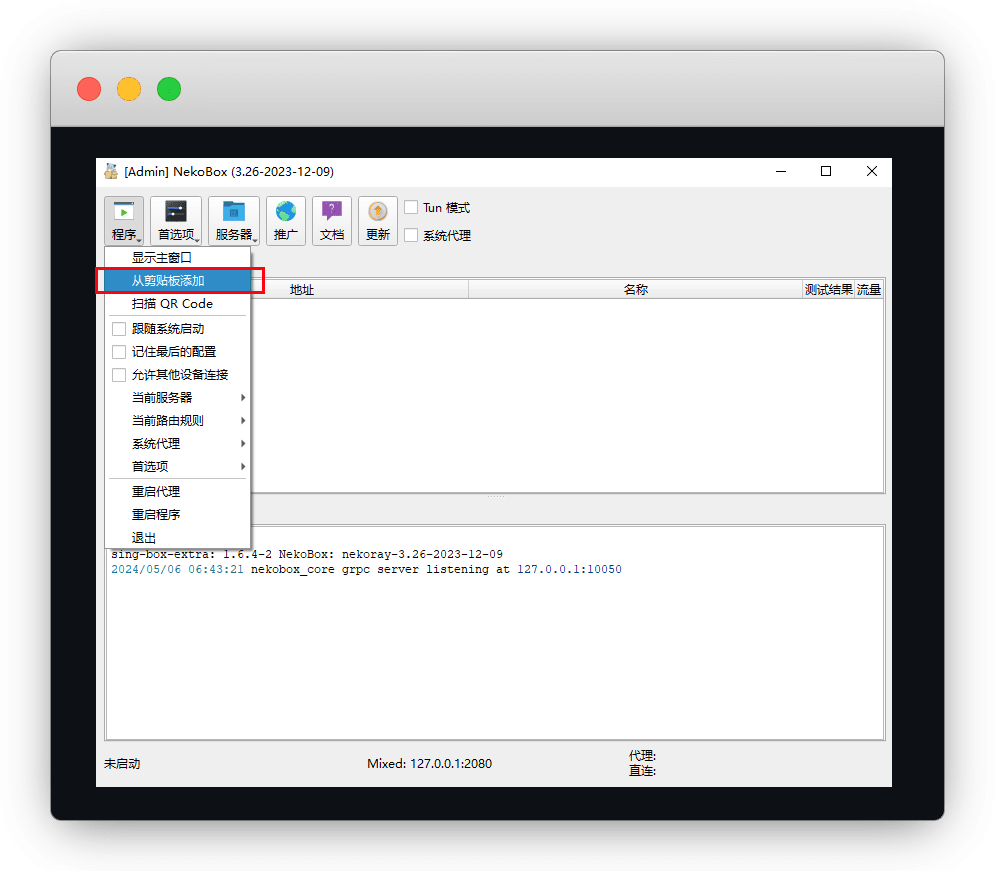Choose 扫描 QR Code from menu
This screenshot has width=995, height=871.
click(172, 304)
